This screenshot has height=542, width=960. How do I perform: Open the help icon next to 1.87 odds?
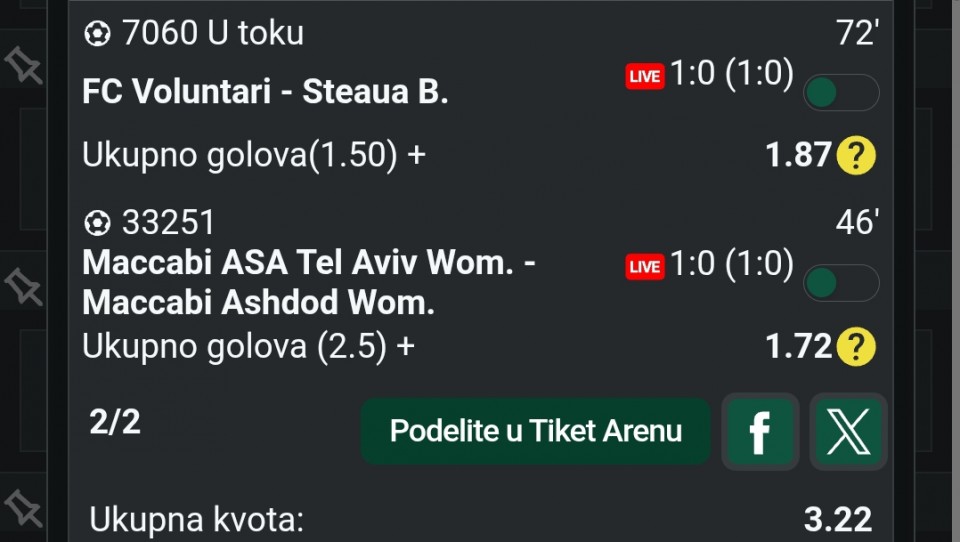point(856,156)
